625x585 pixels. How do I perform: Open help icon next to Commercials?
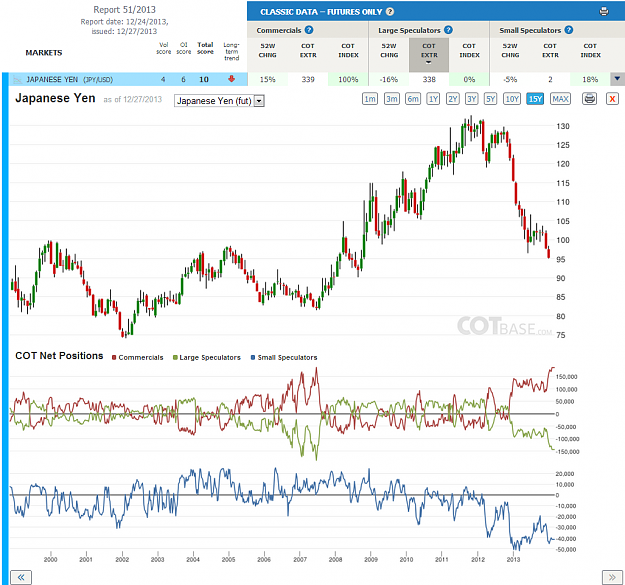tap(309, 30)
